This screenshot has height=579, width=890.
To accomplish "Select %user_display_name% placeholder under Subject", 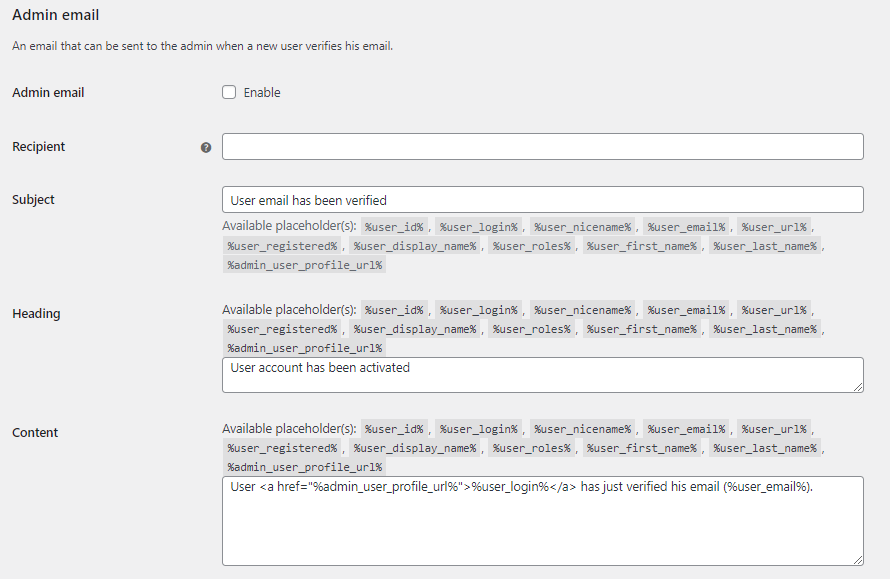I will (x=415, y=246).
